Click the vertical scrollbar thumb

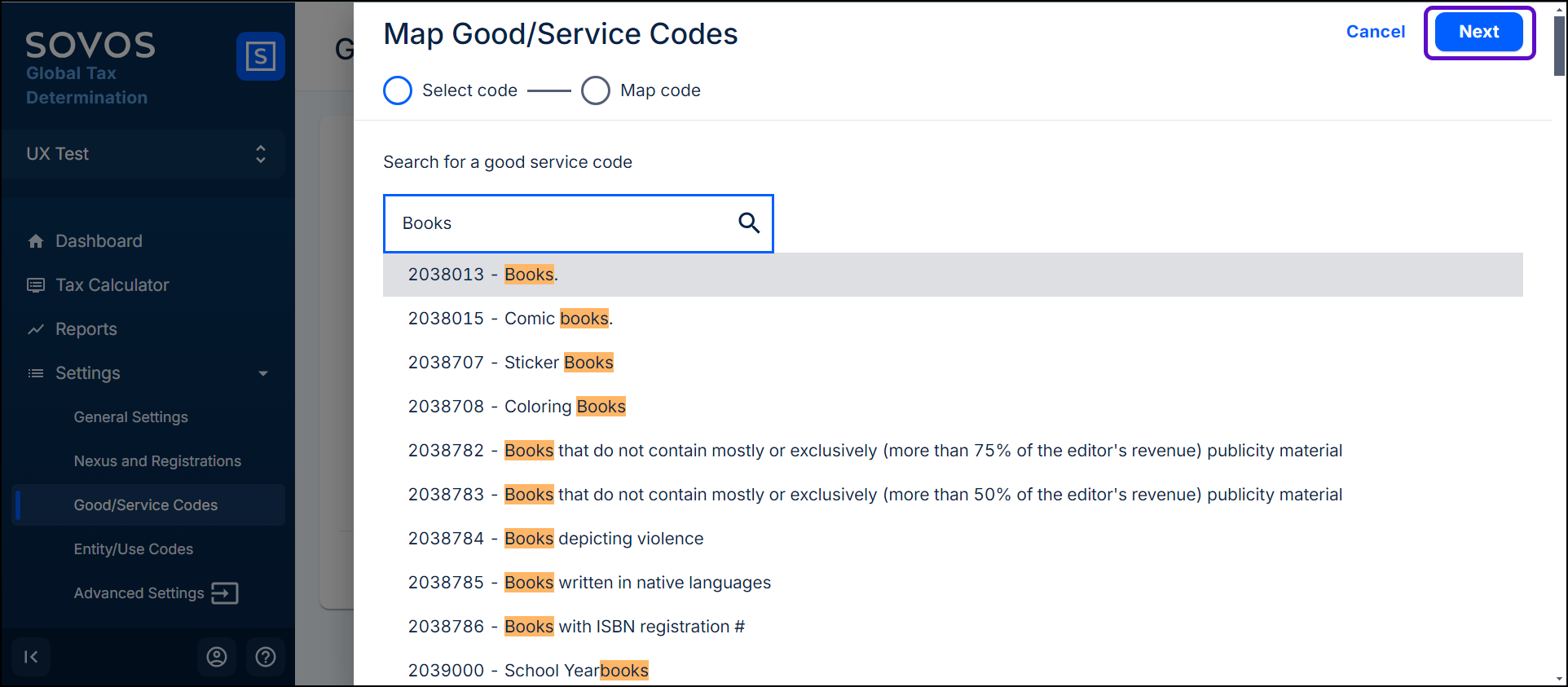pos(1559,46)
